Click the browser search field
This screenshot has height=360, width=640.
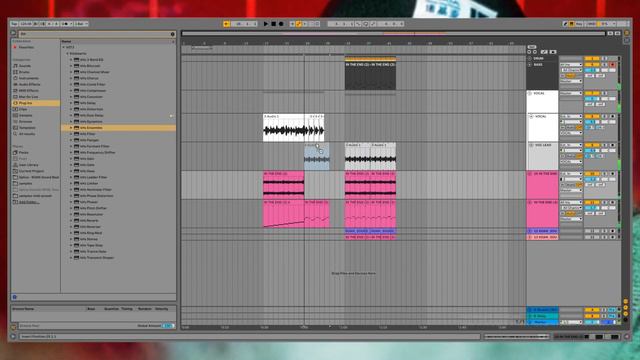95,34
